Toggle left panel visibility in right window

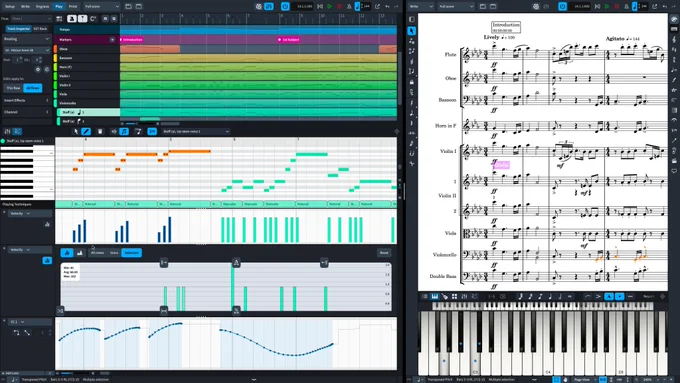coord(412,20)
